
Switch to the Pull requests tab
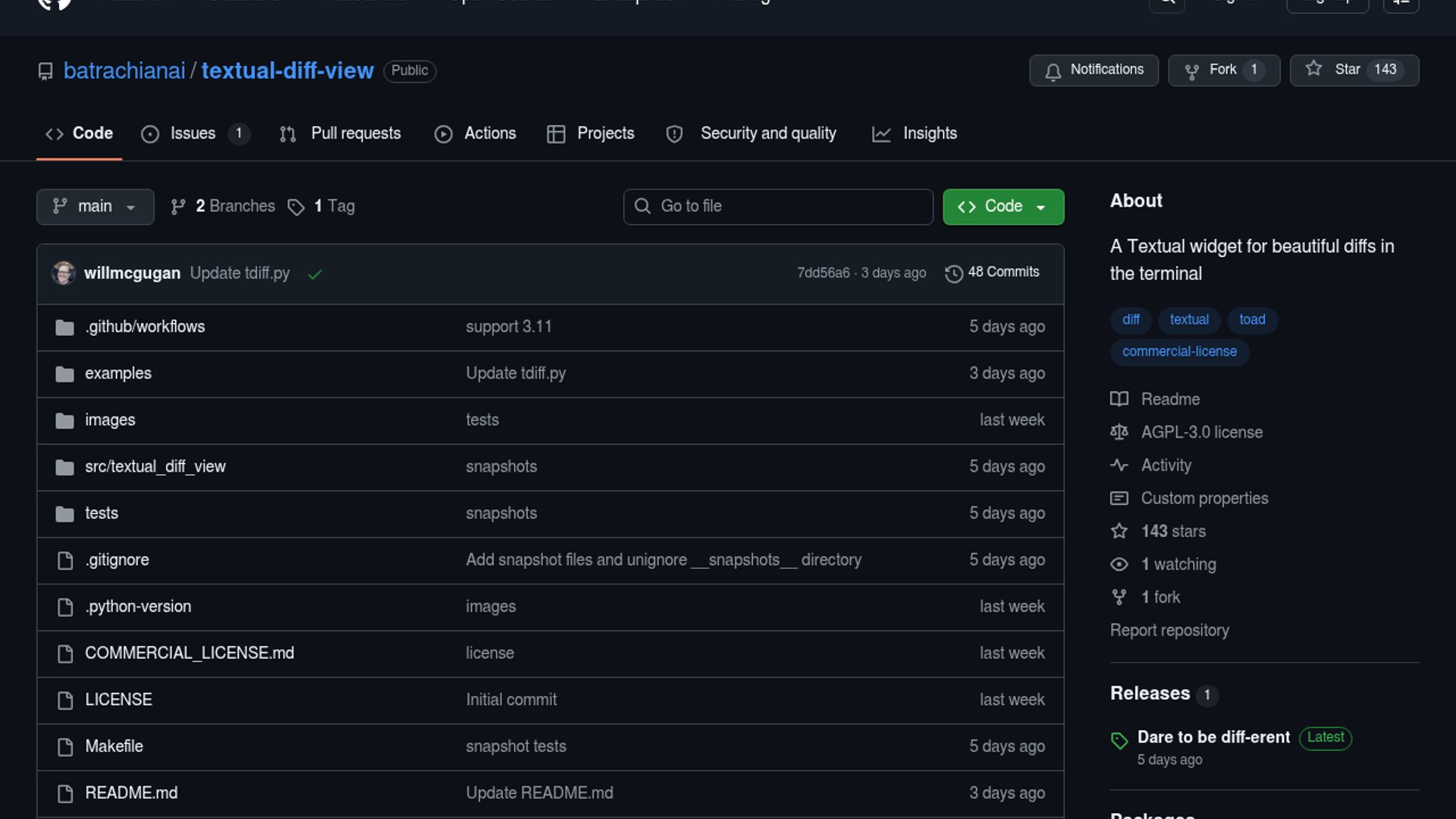[x=355, y=133]
